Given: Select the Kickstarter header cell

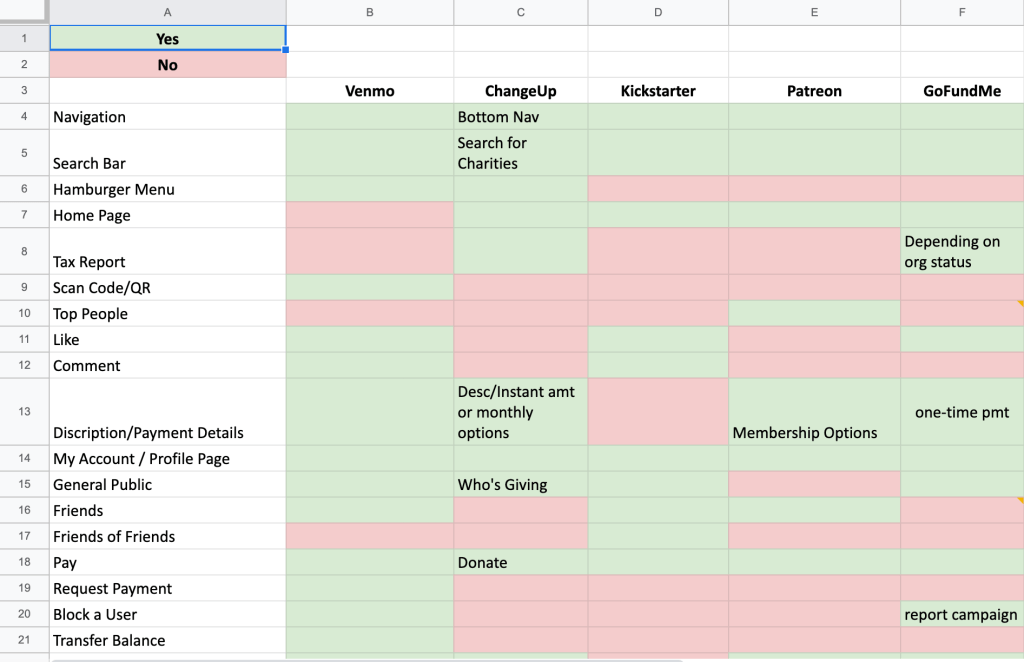Looking at the screenshot, I should pos(657,91).
